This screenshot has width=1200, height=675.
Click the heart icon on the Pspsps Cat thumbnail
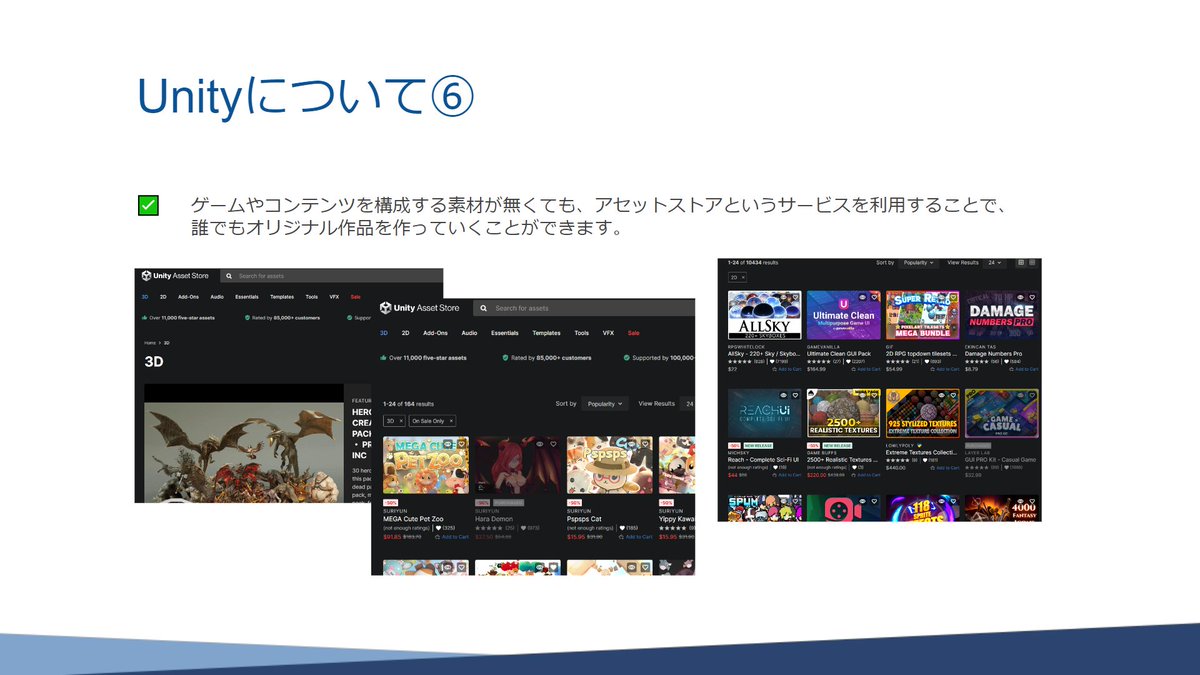[645, 444]
